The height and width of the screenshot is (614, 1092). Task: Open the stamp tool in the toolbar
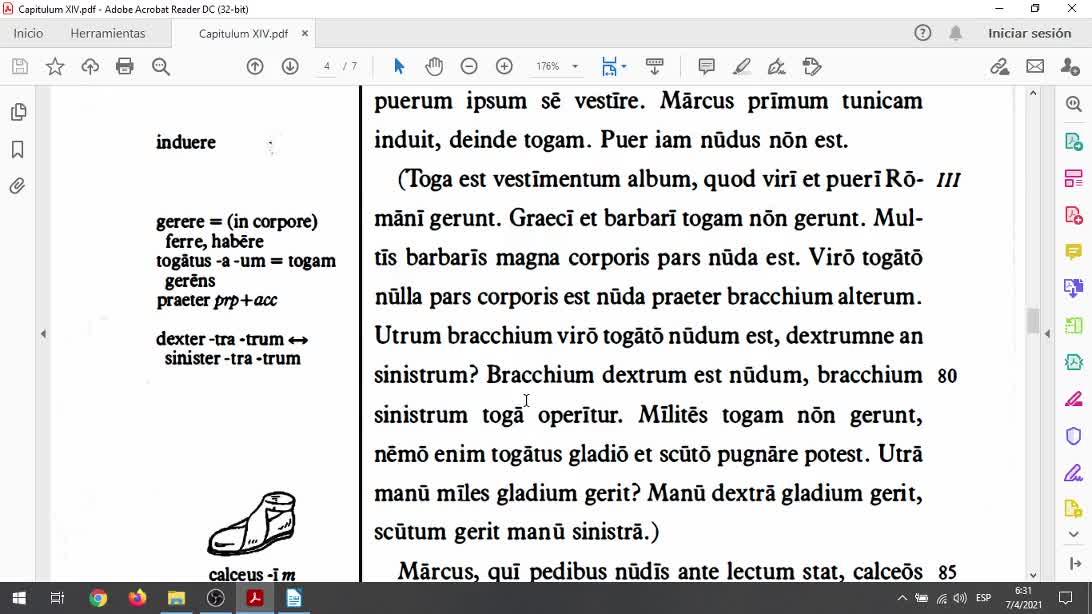coord(812,66)
